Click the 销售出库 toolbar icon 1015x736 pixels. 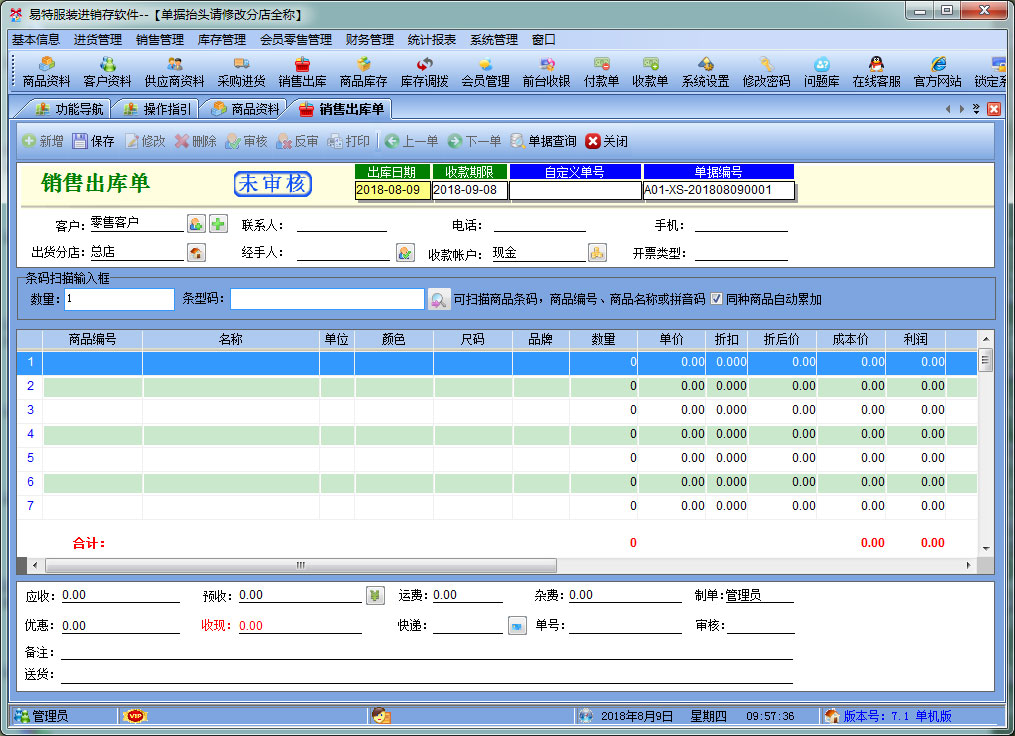click(302, 72)
